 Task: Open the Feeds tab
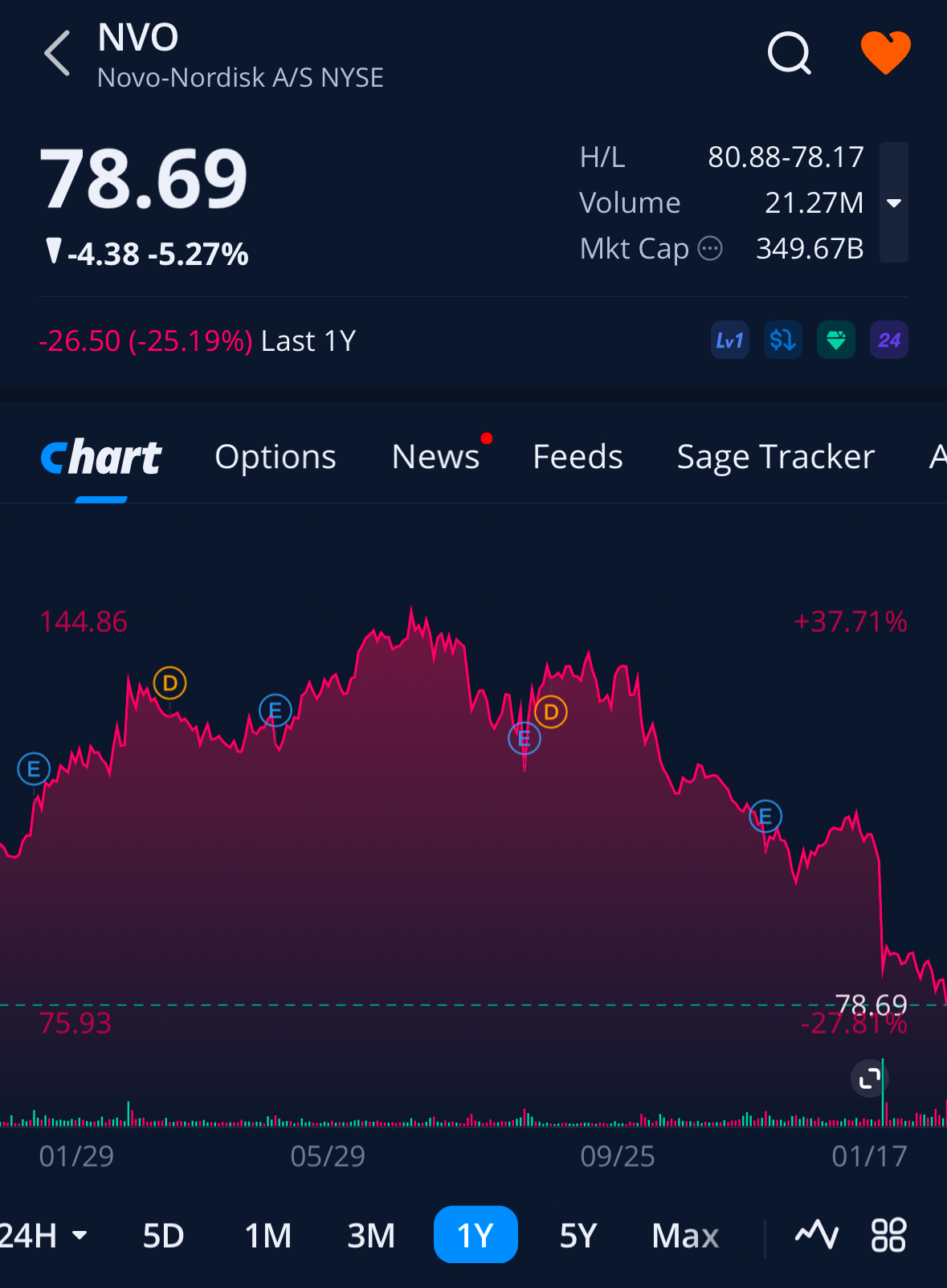578,457
